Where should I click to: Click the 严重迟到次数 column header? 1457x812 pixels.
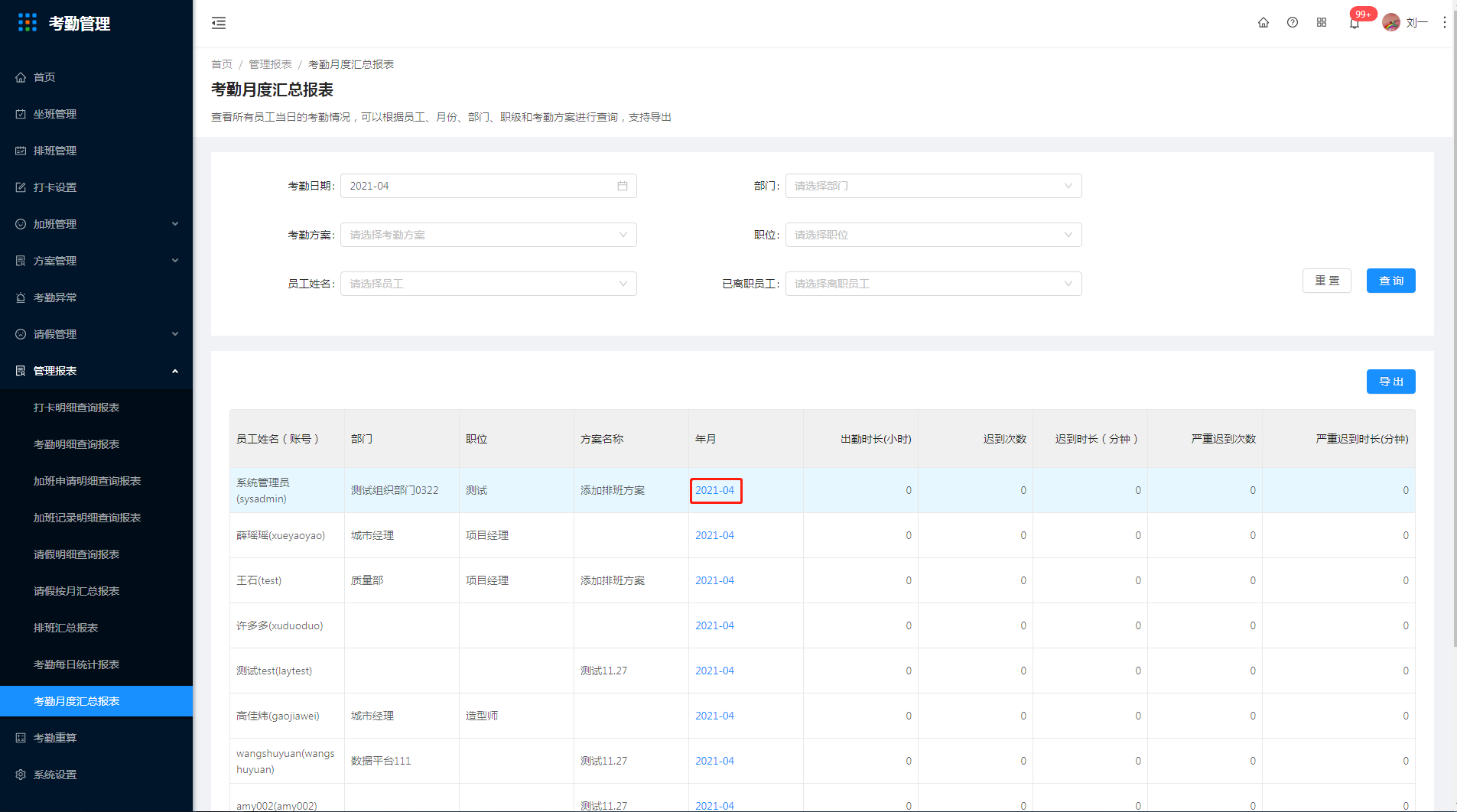1205,439
